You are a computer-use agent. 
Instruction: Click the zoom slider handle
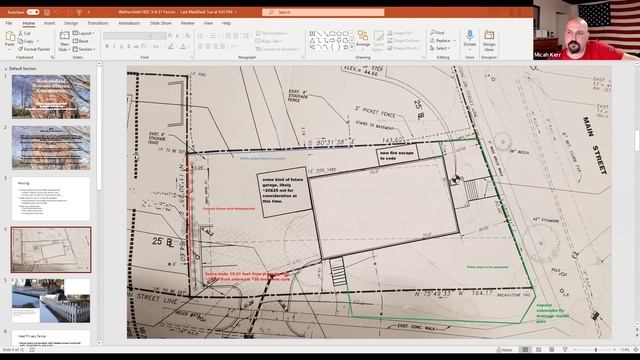tap(596, 350)
